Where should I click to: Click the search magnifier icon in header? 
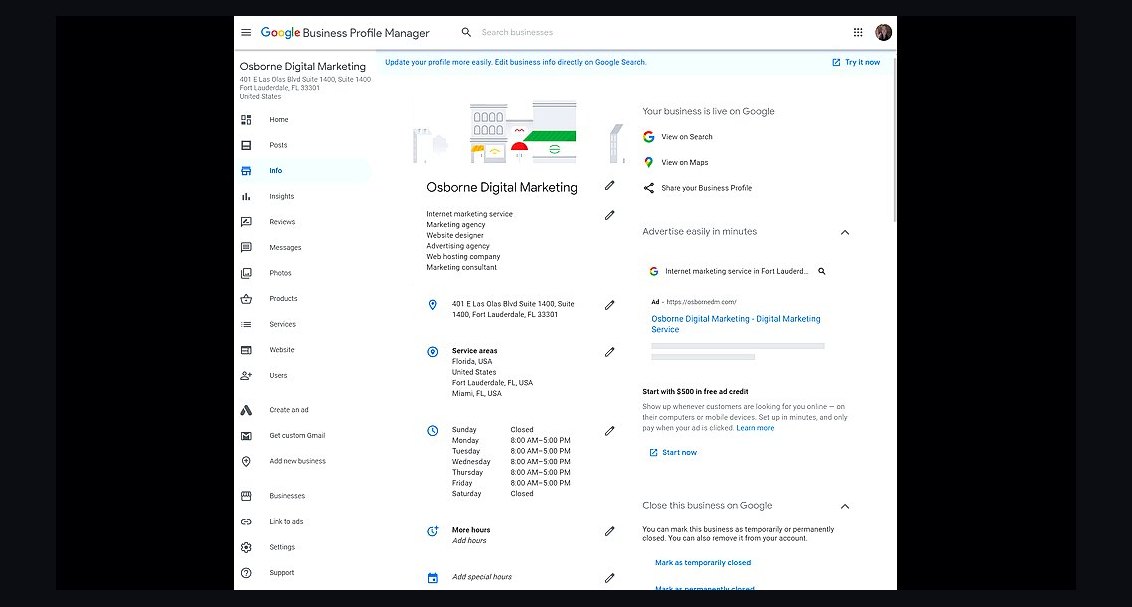(x=466, y=32)
